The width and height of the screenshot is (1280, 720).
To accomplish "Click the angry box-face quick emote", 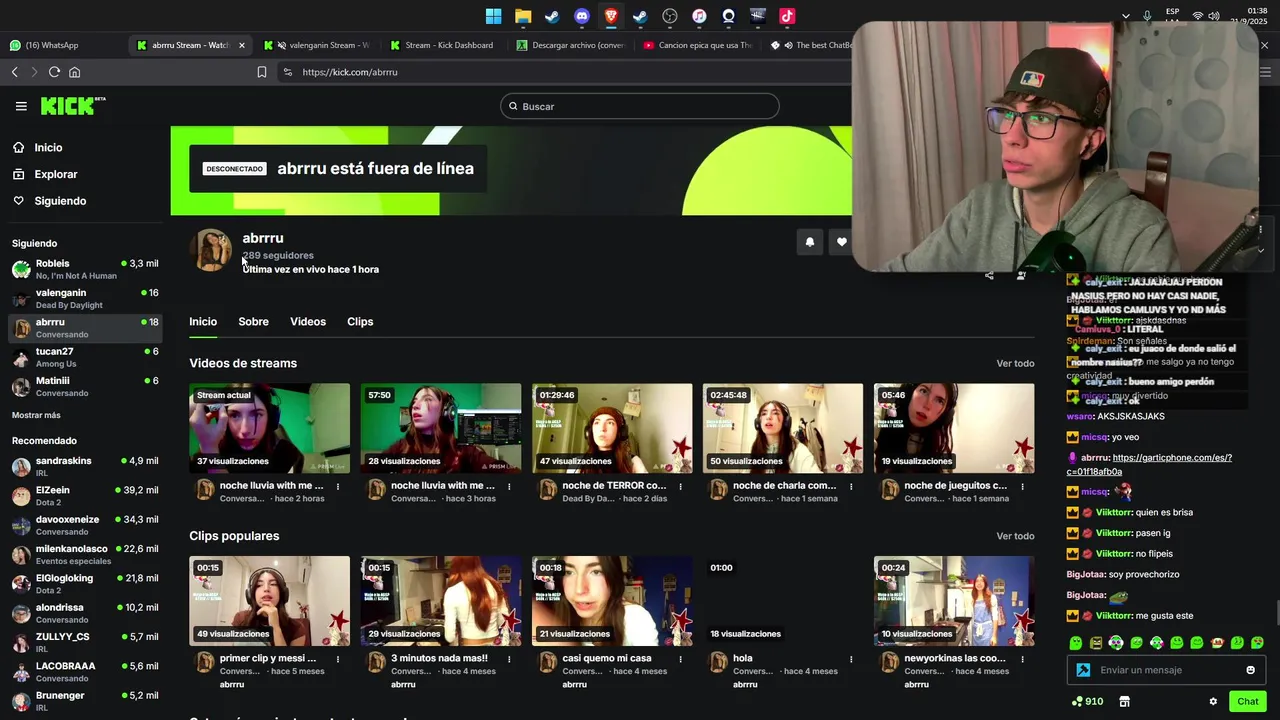I will tap(1096, 643).
